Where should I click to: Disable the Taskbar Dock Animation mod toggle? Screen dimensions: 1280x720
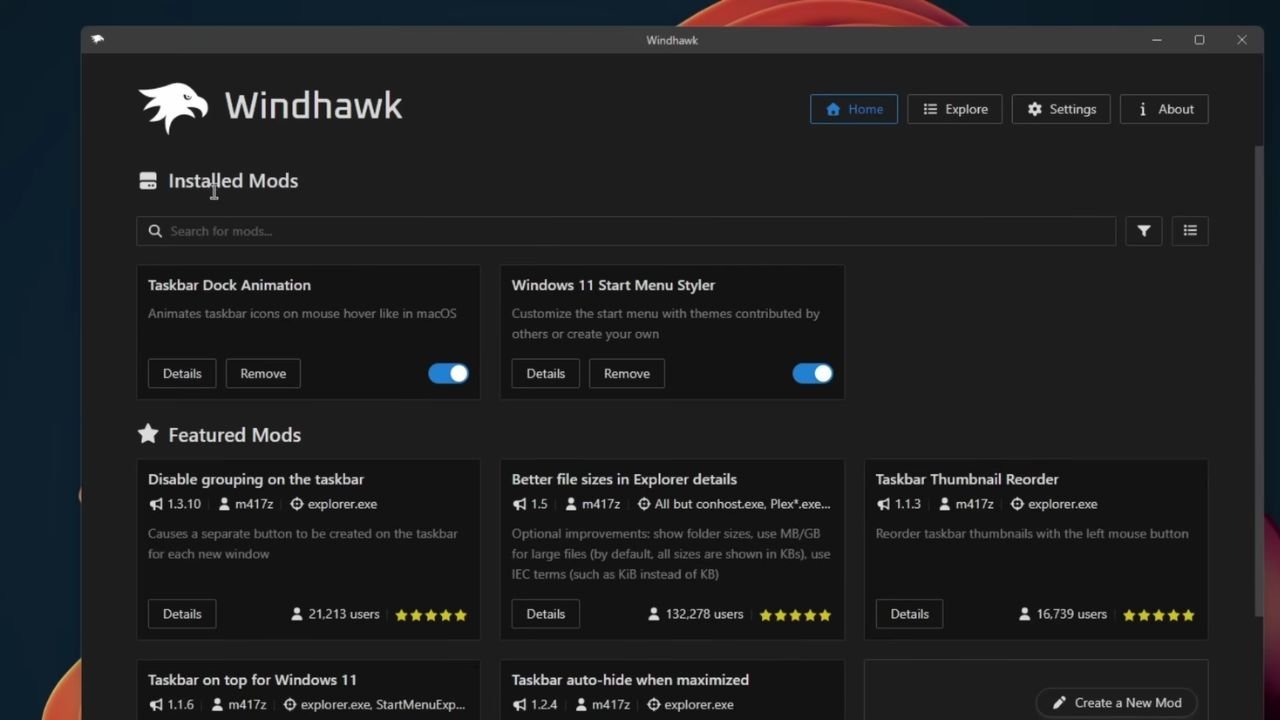click(x=448, y=373)
